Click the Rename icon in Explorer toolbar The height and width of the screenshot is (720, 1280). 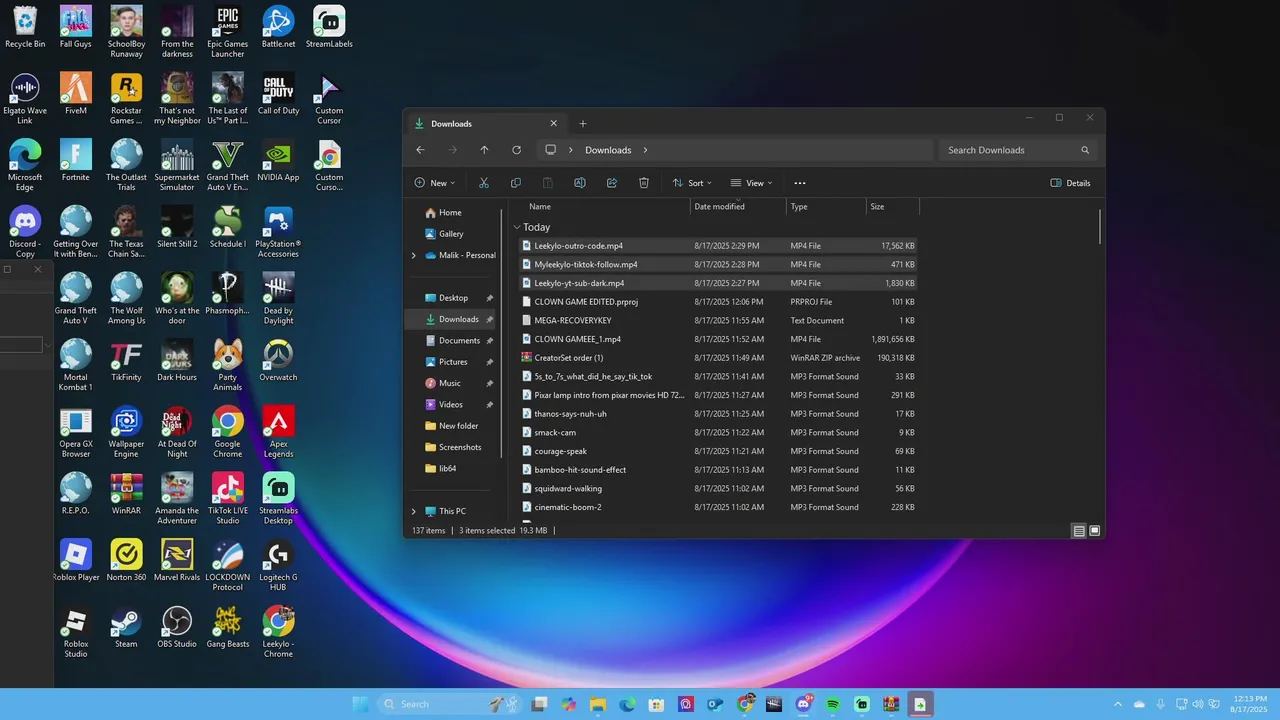[x=580, y=183]
